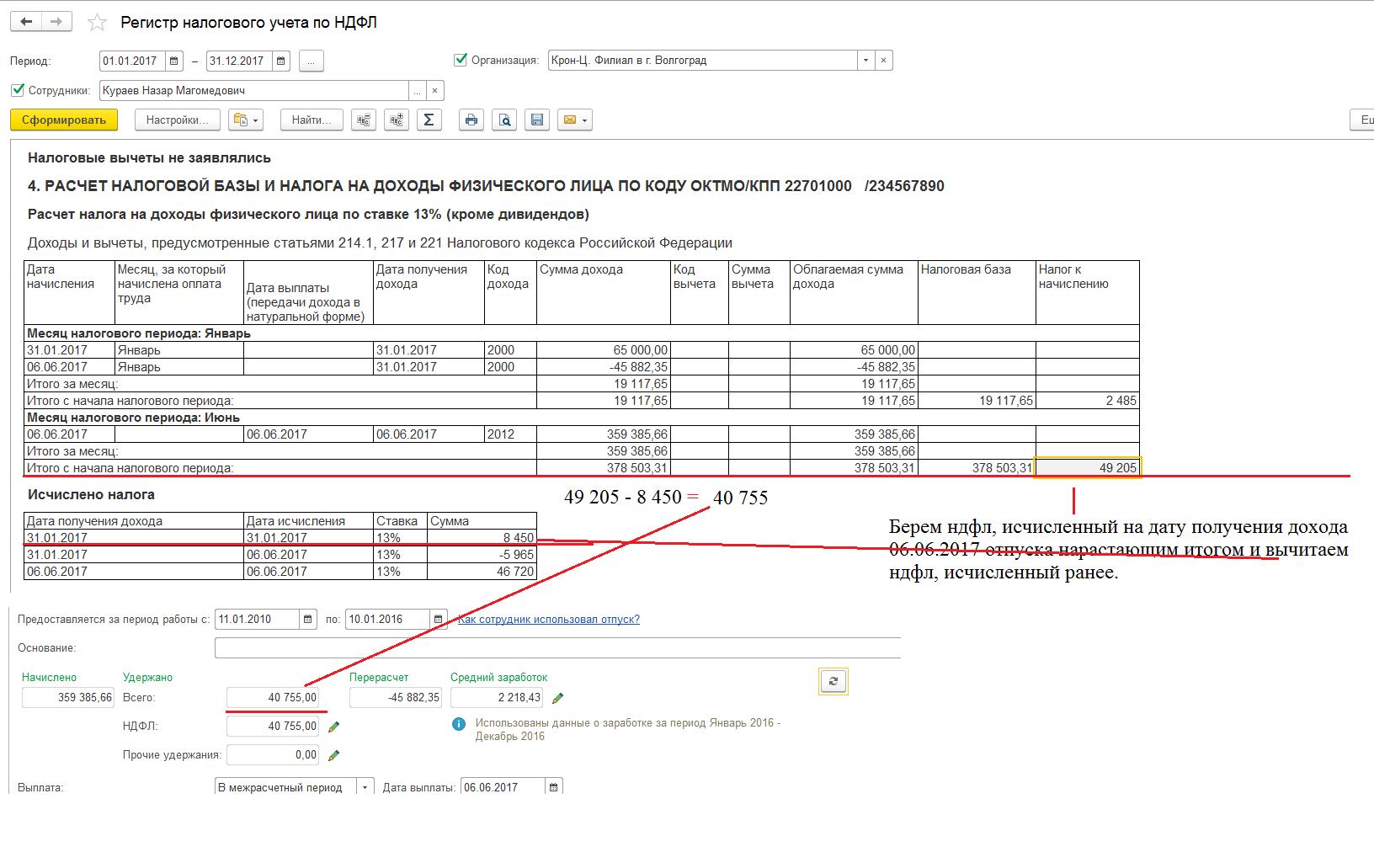The height and width of the screenshot is (868, 1374).
Task: Click the Прочие удержания field 0,00
Action: pyautogui.click(x=273, y=755)
